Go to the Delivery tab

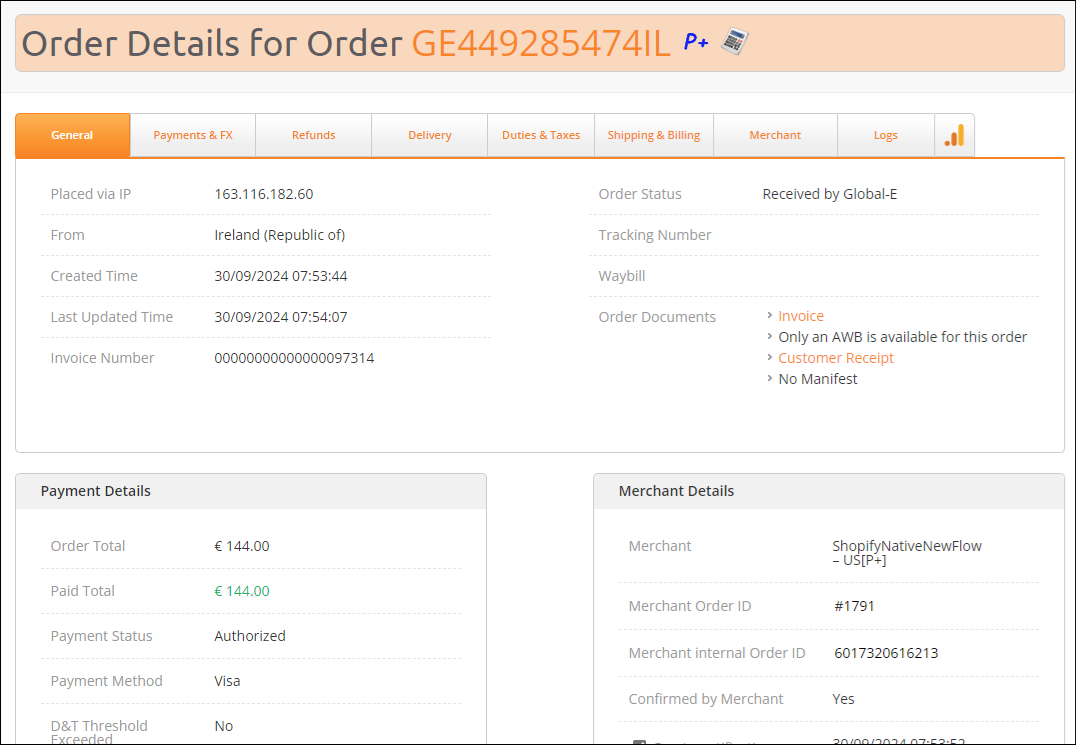tap(430, 135)
